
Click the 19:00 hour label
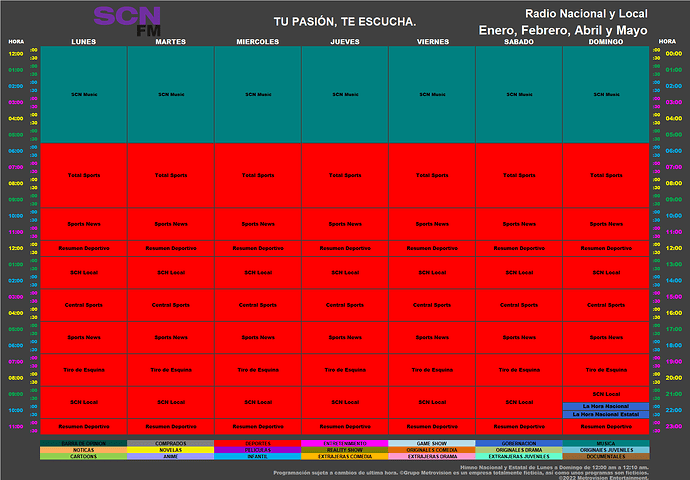pyautogui.click(x=674, y=361)
